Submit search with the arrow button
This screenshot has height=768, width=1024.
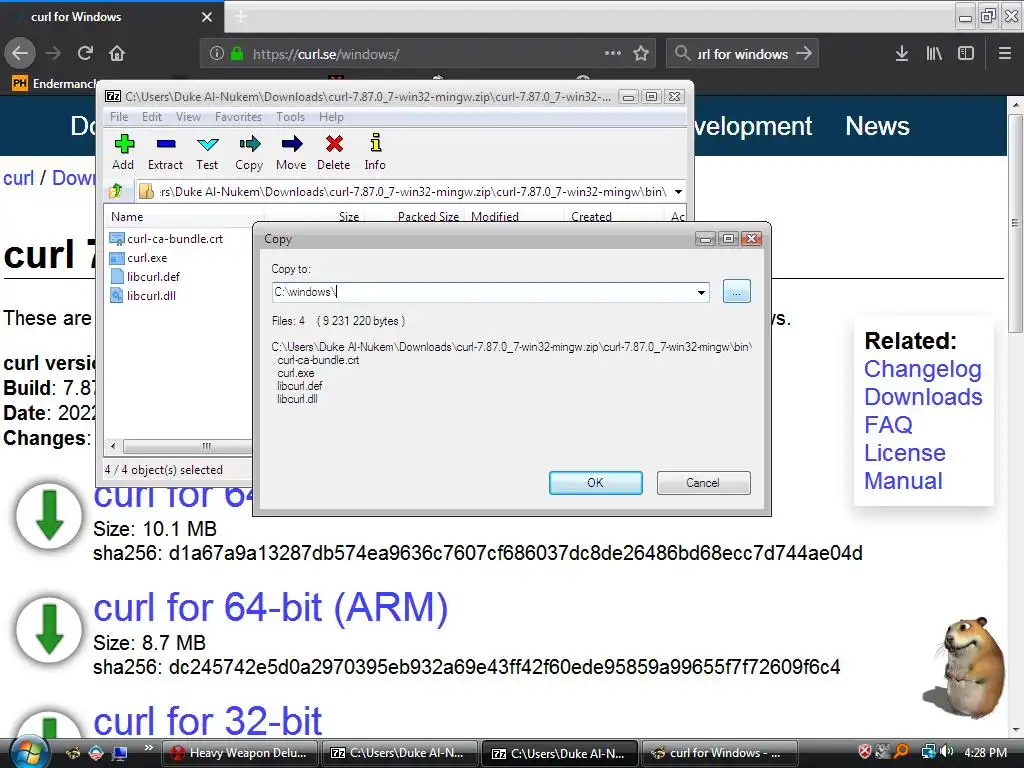click(805, 54)
